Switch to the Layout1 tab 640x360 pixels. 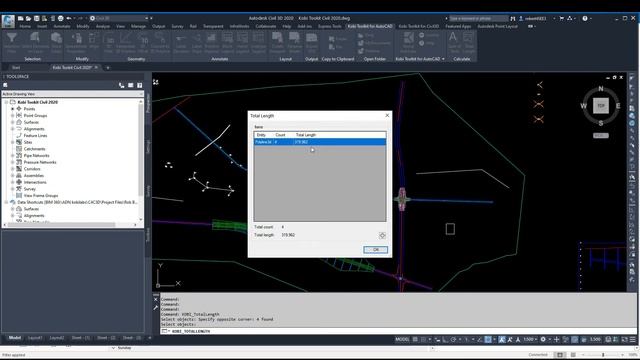click(35, 338)
